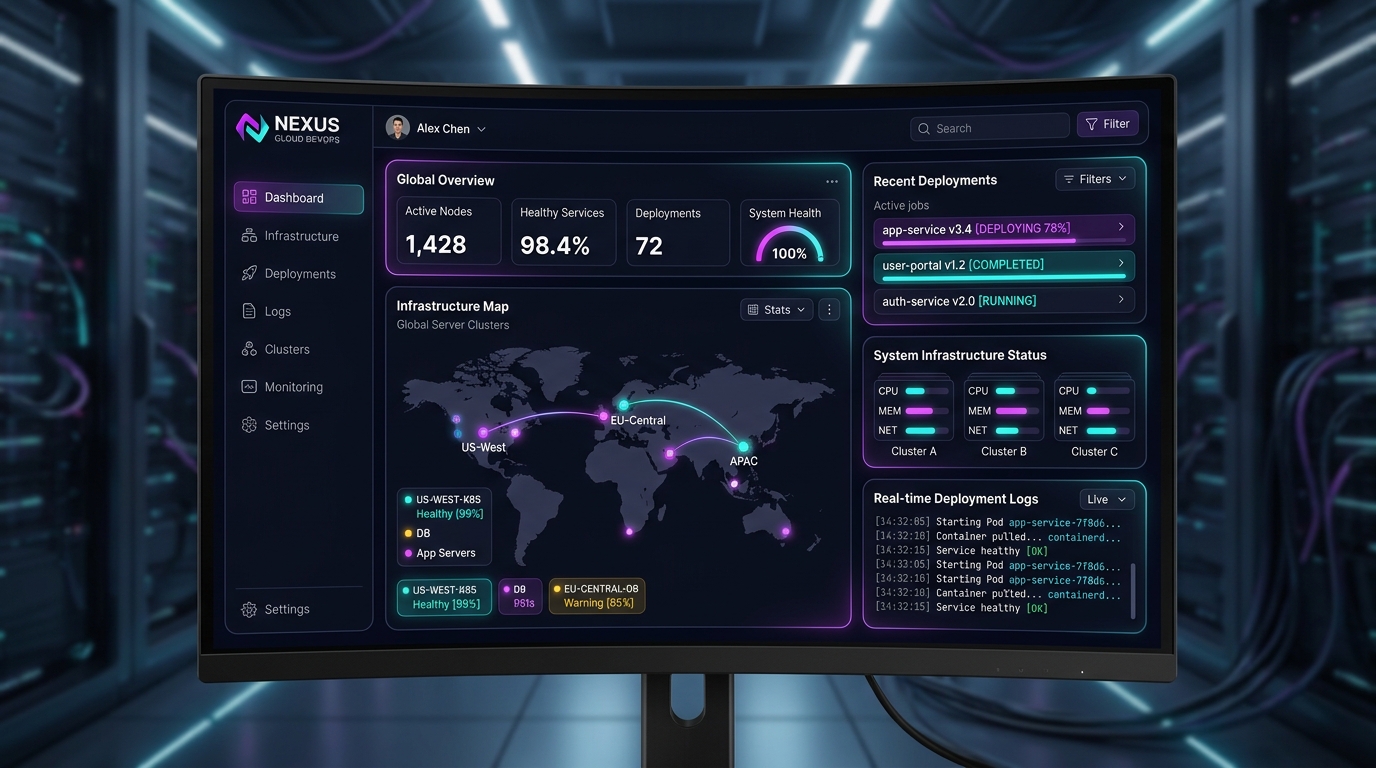Open the Dashboard sidebar item
The height and width of the screenshot is (768, 1376).
tap(298, 198)
